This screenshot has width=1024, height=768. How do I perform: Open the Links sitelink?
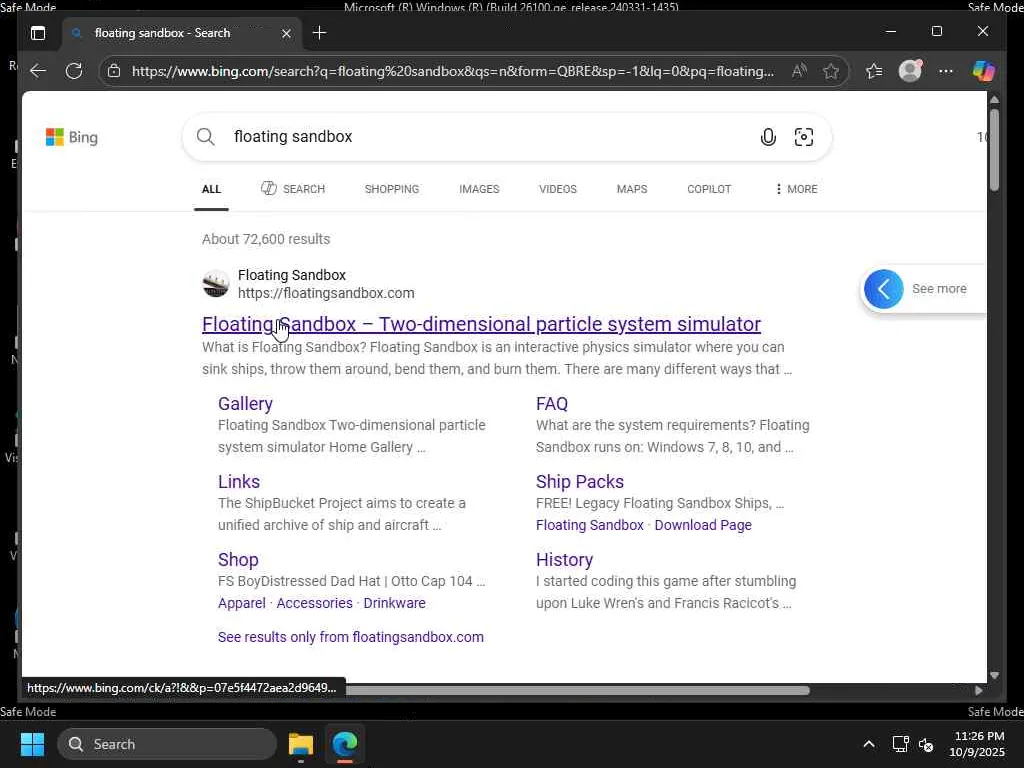(238, 481)
